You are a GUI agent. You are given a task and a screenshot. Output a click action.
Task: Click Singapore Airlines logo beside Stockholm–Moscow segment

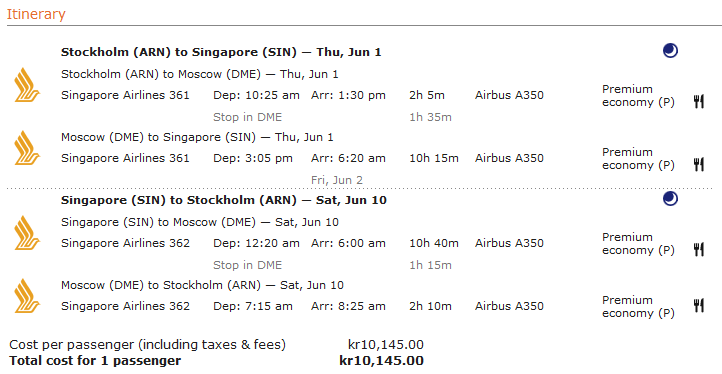[27, 85]
